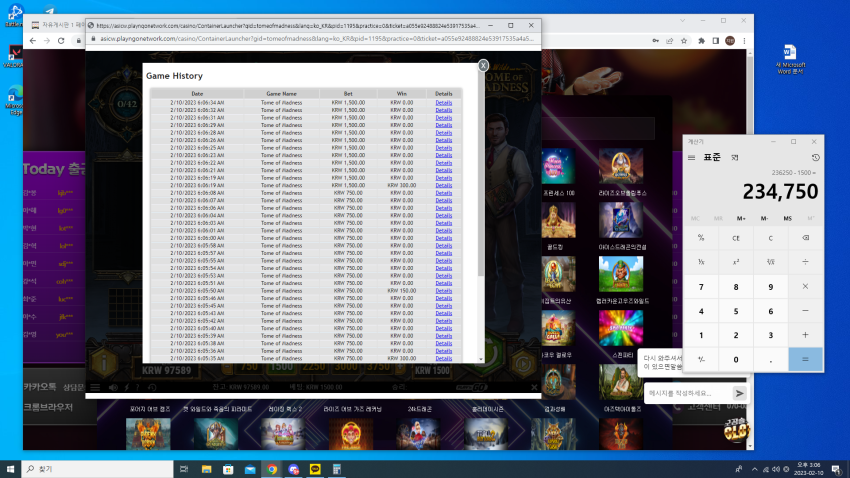Open Details for the 6:06:08 AM row
The image size is (850, 478).
click(443, 193)
